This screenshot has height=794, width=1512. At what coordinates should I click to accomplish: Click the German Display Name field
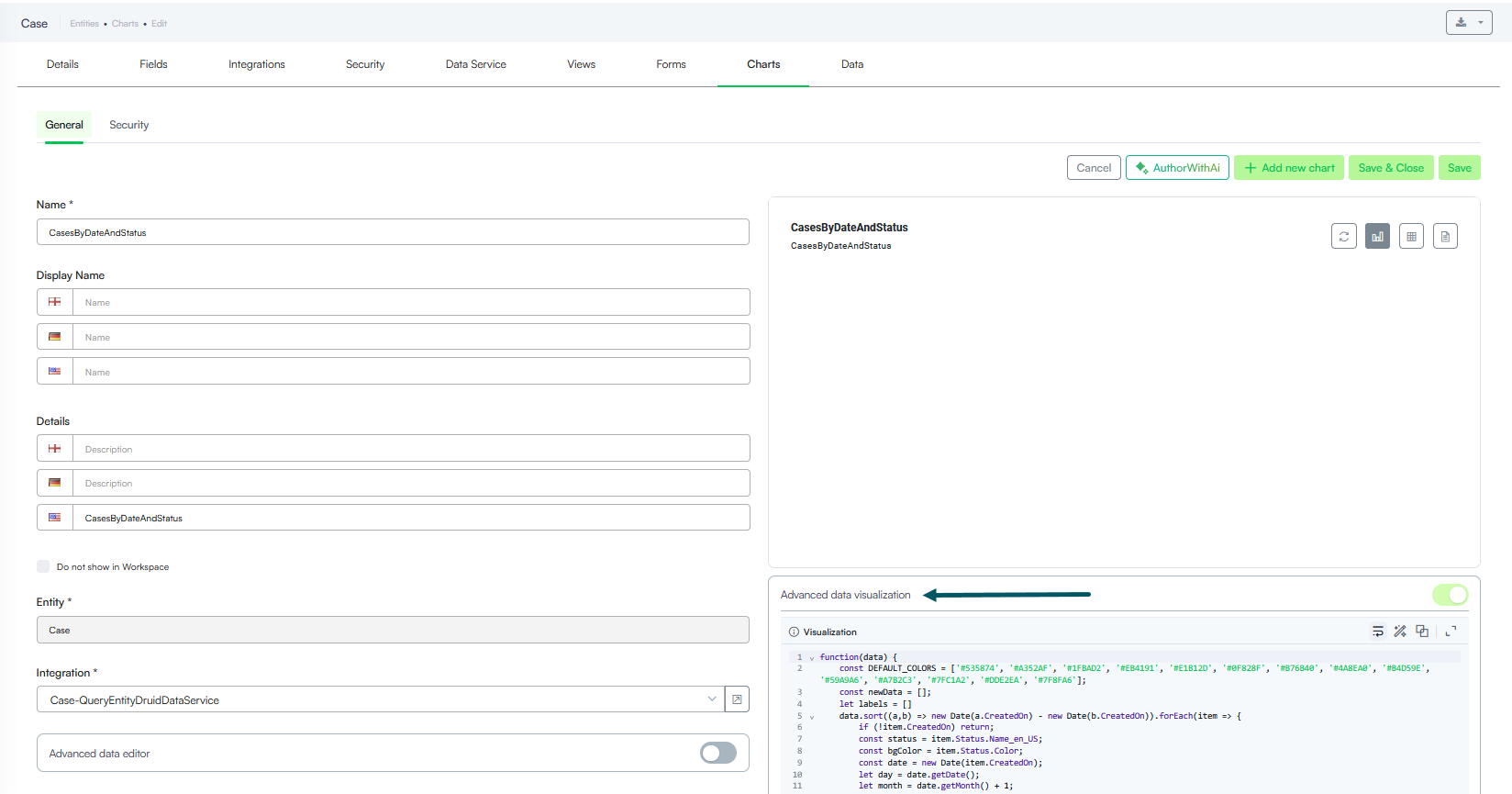click(x=411, y=337)
